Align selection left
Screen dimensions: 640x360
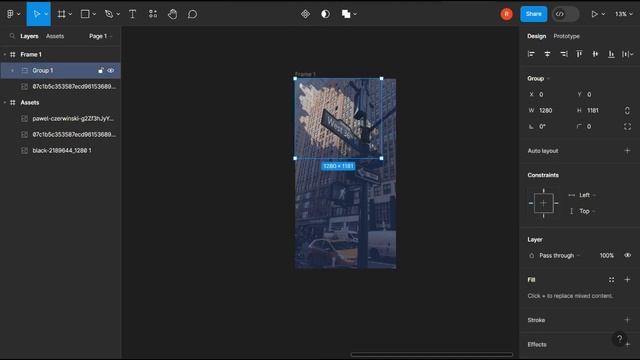coord(531,54)
